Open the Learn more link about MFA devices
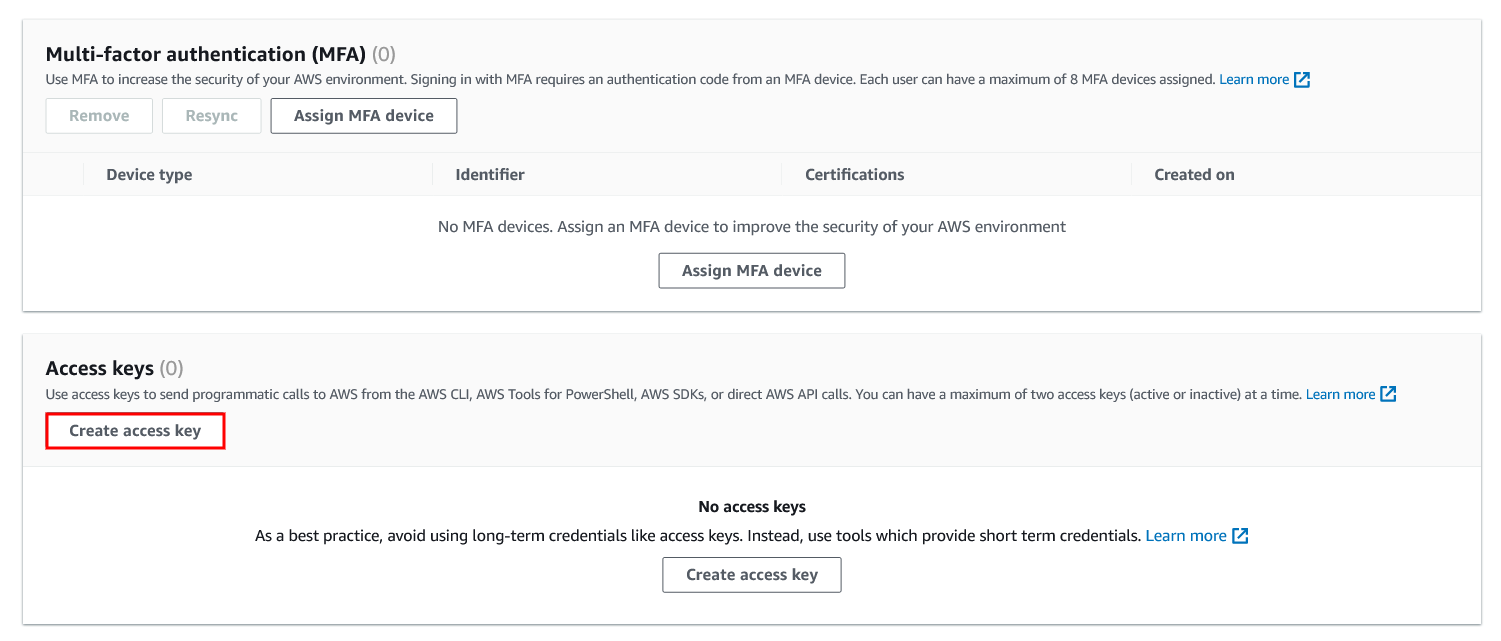This screenshot has width=1501, height=641. (x=1254, y=79)
